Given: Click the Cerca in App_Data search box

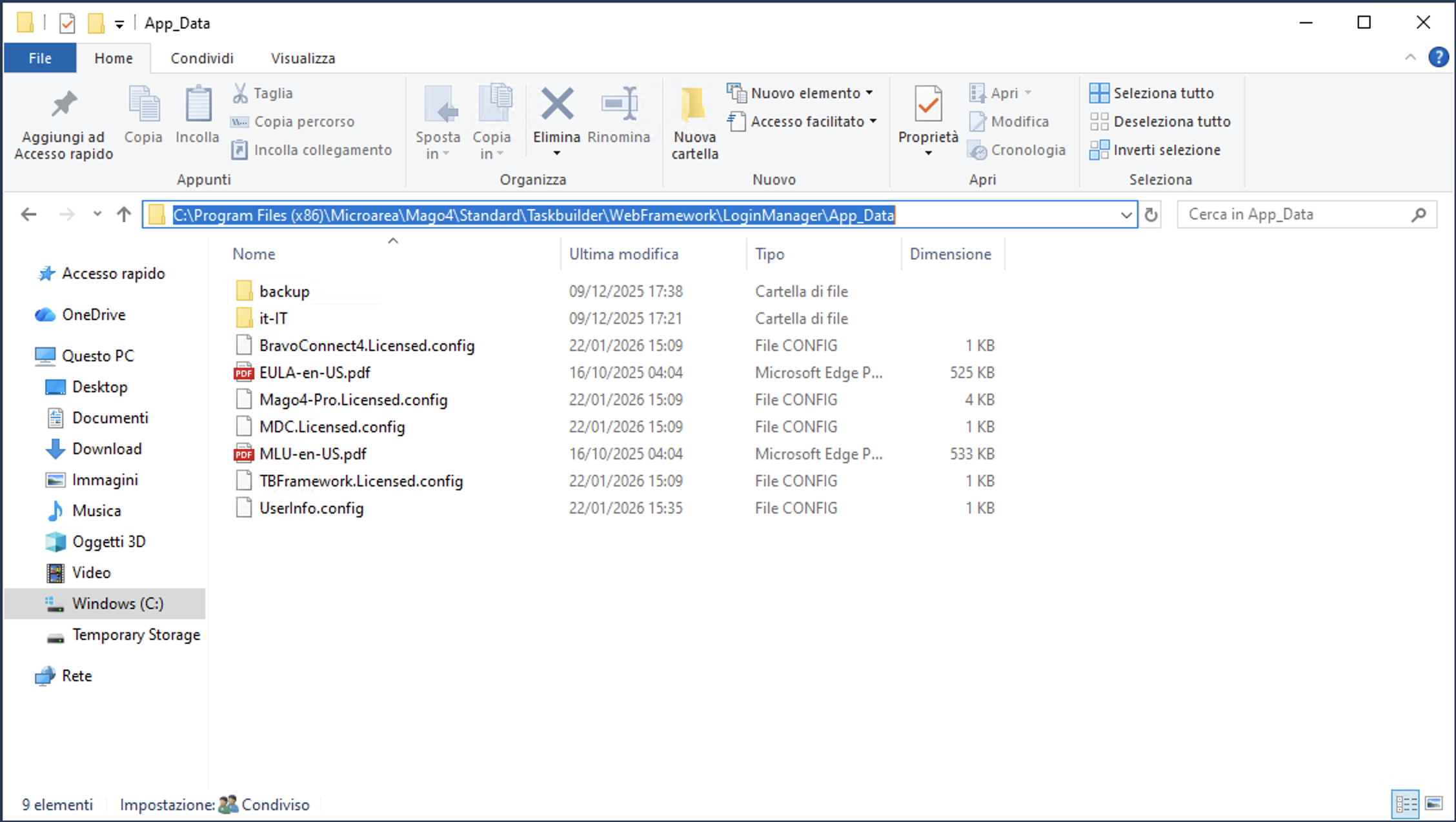Looking at the screenshot, I should pyautogui.click(x=1307, y=214).
